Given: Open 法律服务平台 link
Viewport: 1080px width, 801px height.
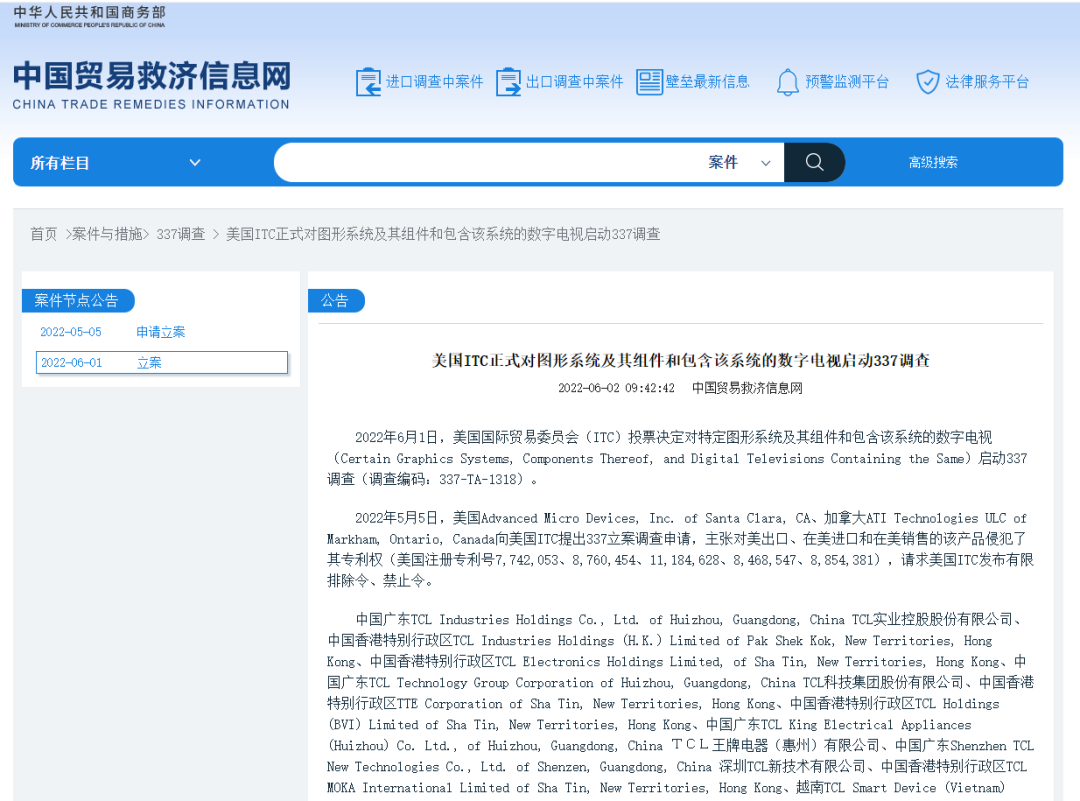Looking at the screenshot, I should click(x=987, y=82).
